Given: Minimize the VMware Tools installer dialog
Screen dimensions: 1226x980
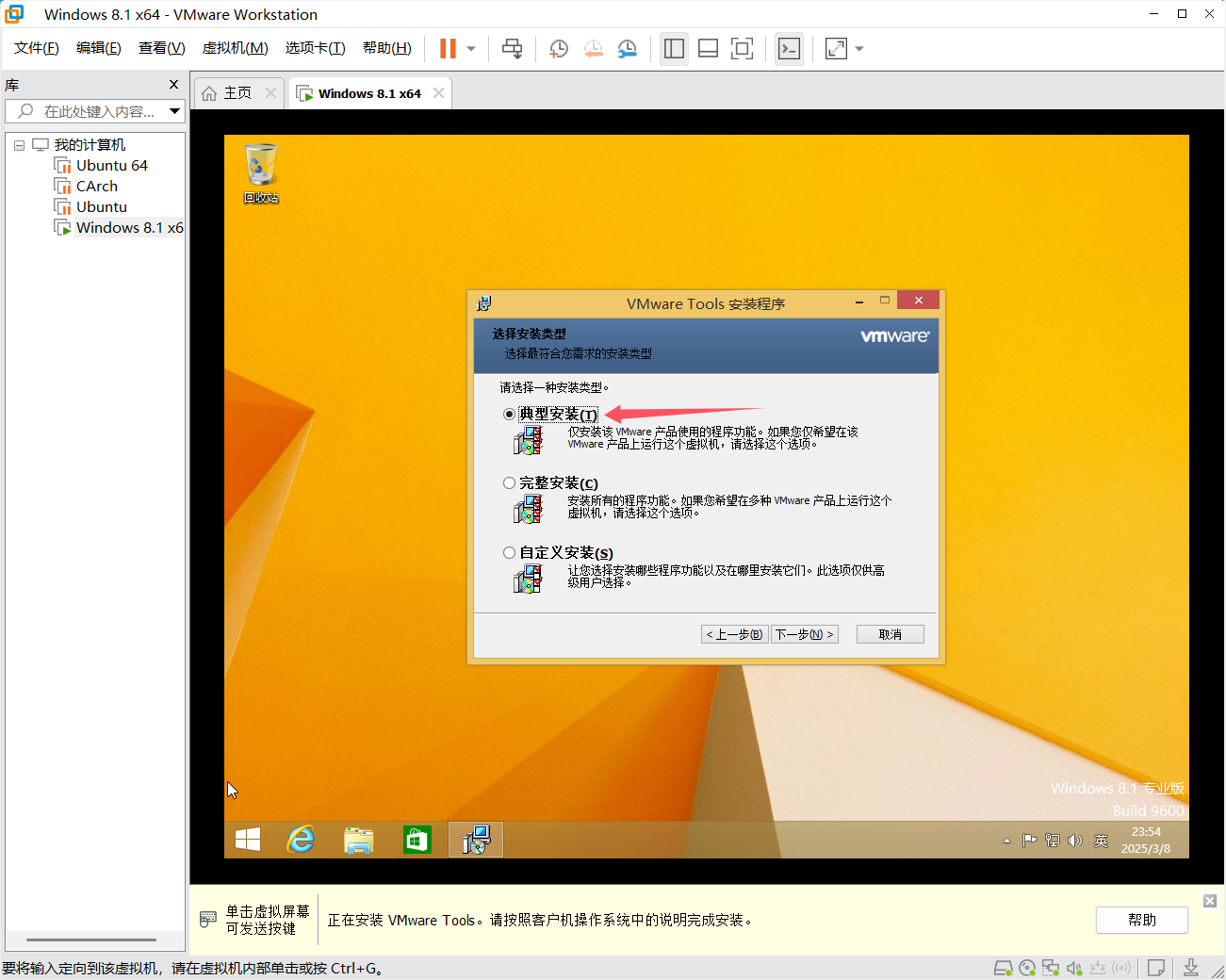Looking at the screenshot, I should coord(859,302).
